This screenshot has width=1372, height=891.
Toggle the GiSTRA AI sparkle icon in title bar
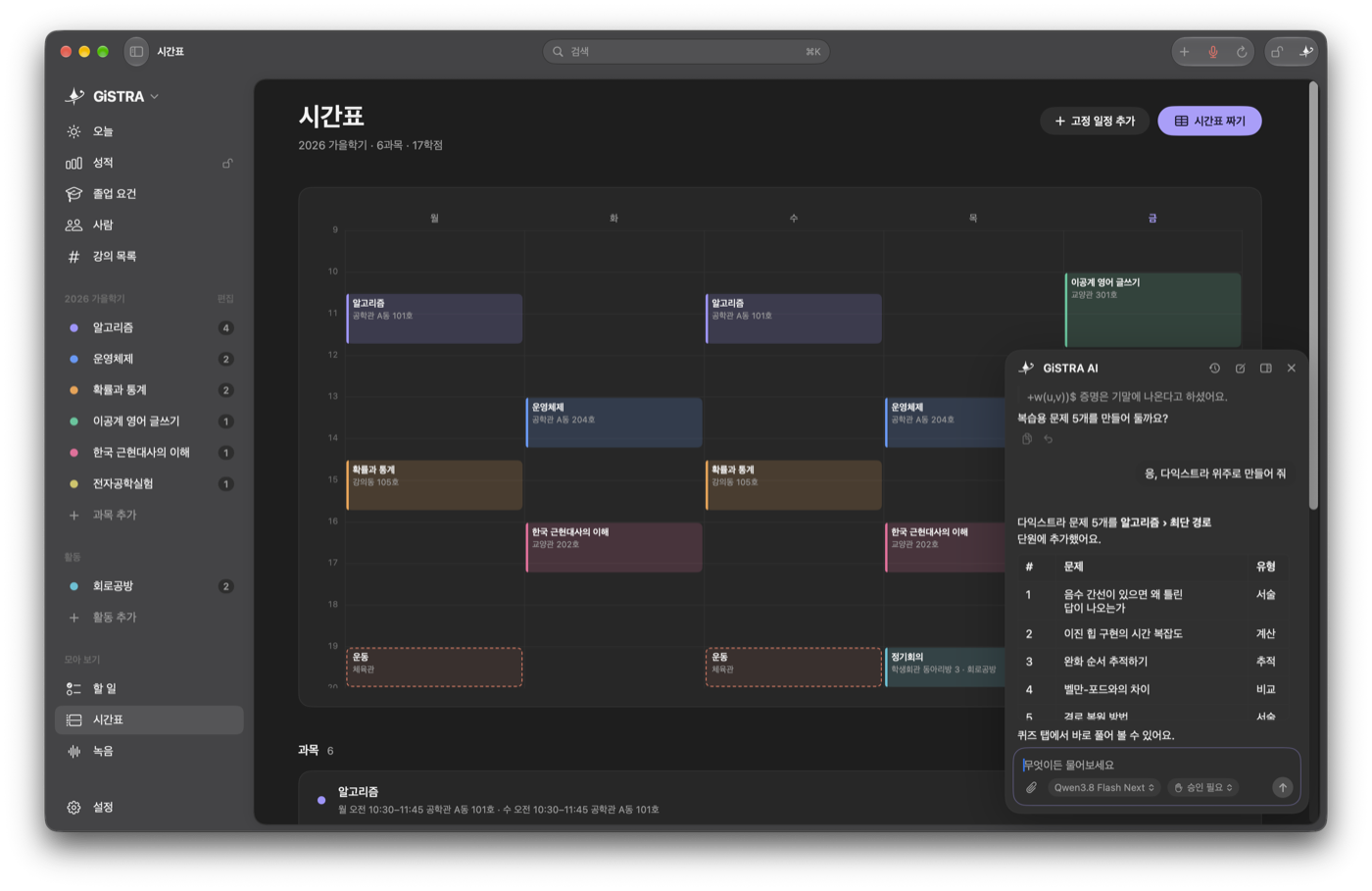point(1305,52)
